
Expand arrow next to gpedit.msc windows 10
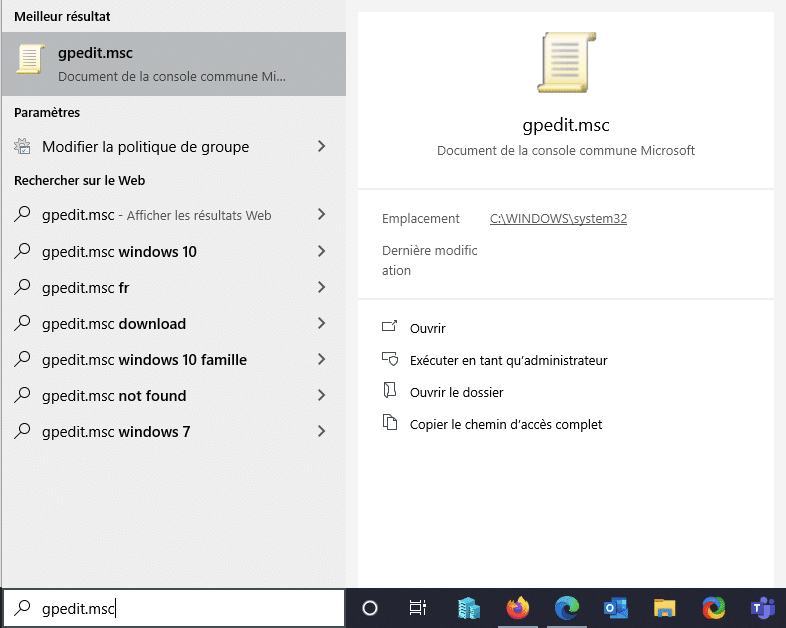pyautogui.click(x=321, y=252)
